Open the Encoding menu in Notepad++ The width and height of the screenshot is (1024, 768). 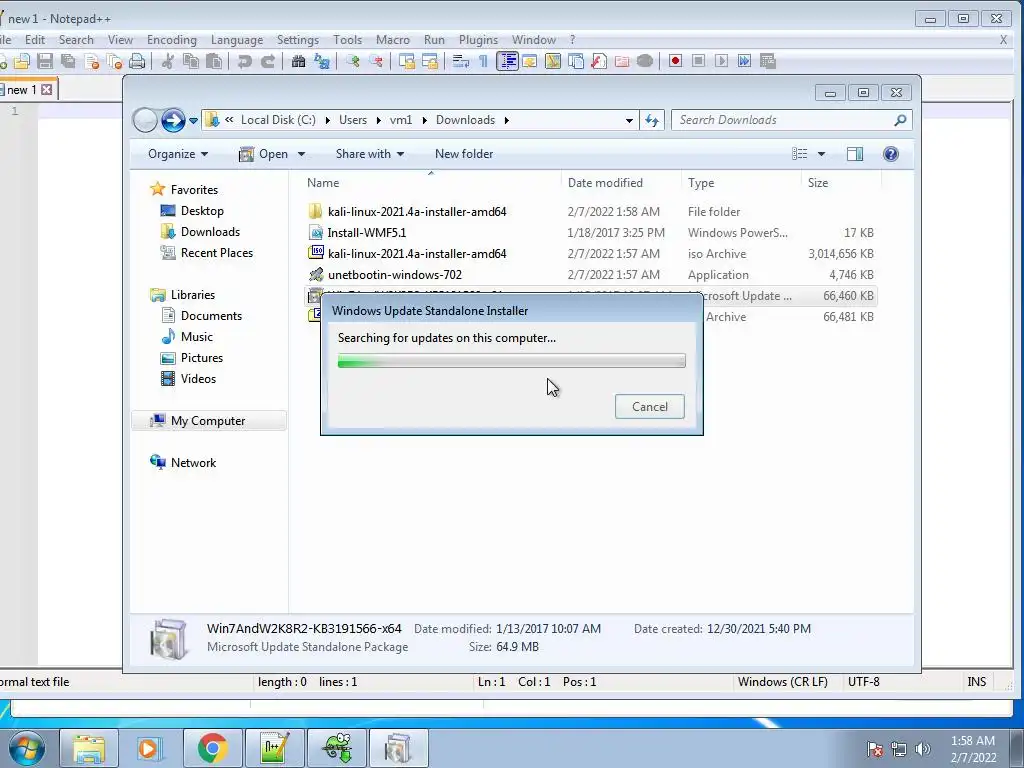(x=172, y=40)
